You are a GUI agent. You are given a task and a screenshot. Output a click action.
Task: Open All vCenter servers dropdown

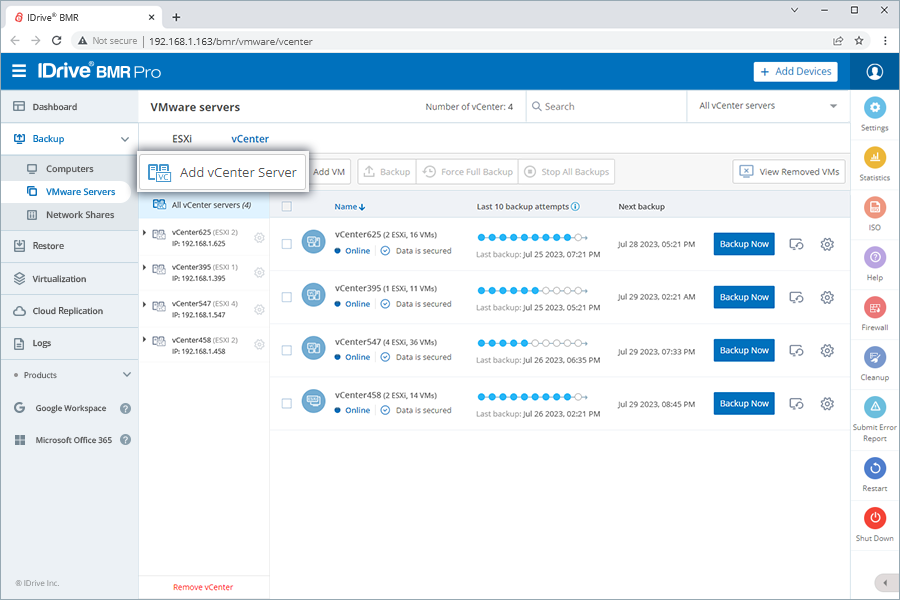[768, 106]
